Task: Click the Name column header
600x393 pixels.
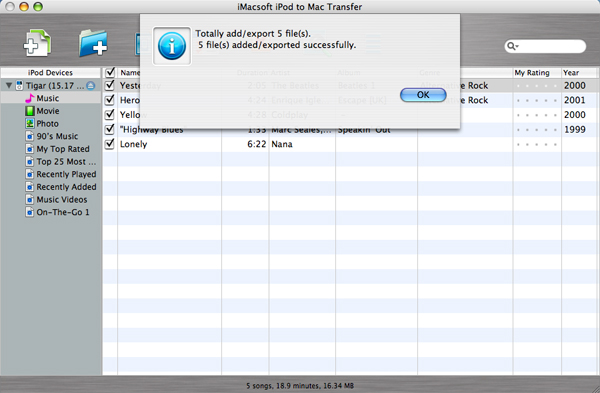Action: (x=129, y=72)
